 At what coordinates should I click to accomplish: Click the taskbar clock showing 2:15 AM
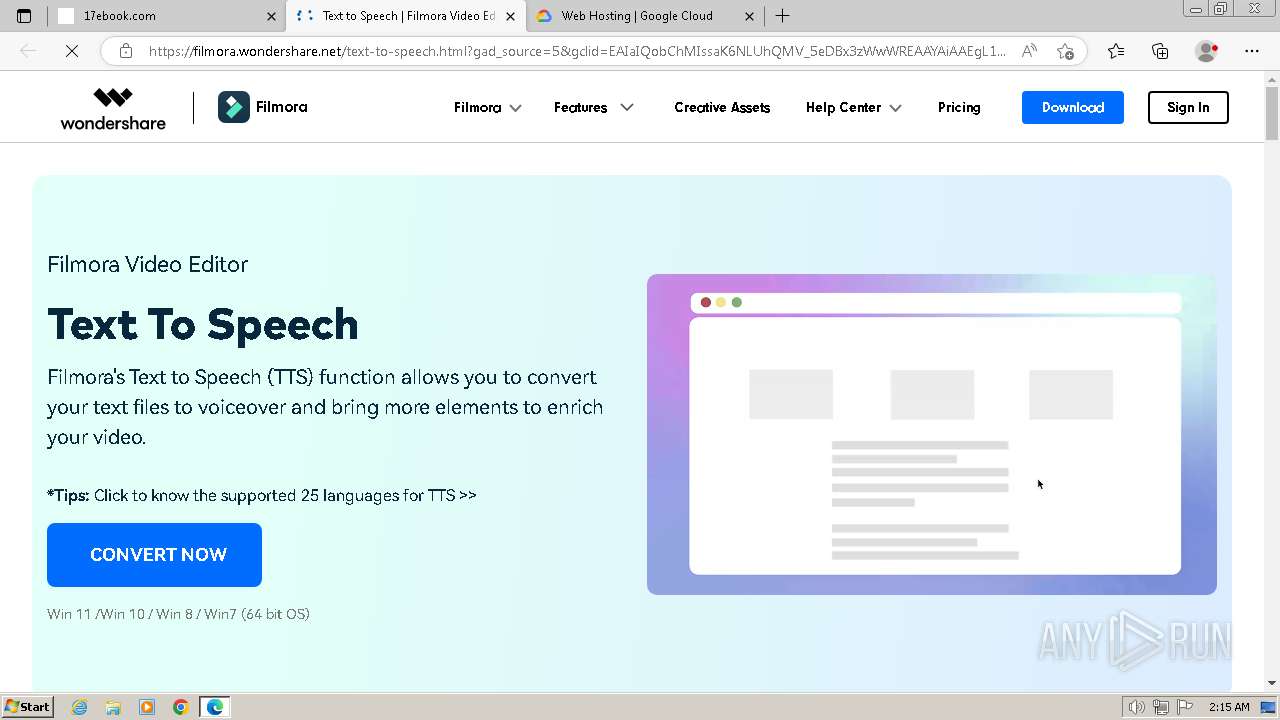coord(1229,707)
